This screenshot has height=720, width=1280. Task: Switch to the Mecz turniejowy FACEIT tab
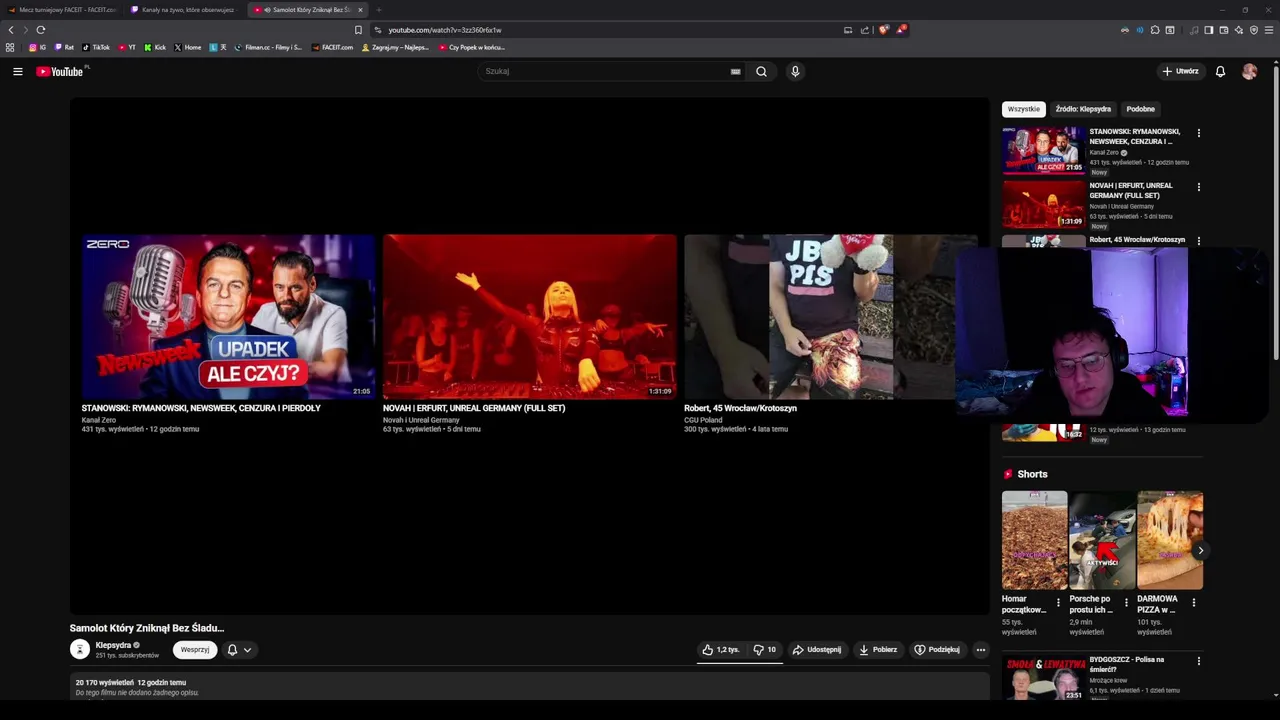pyautogui.click(x=60, y=10)
